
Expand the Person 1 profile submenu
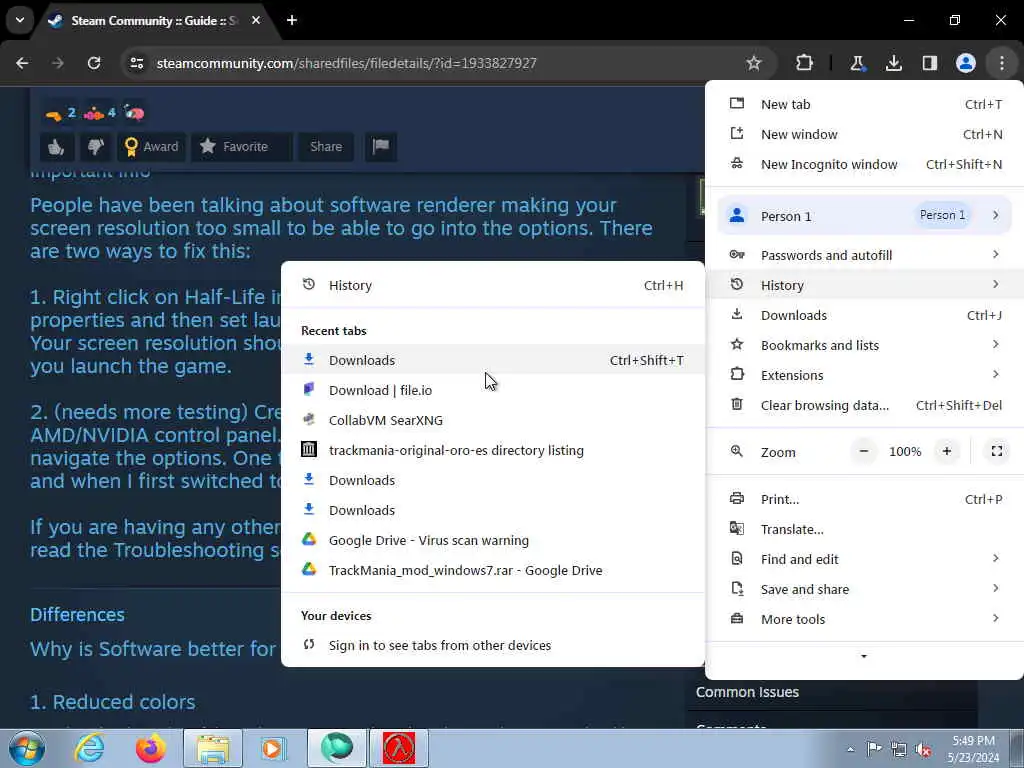[x=864, y=216]
